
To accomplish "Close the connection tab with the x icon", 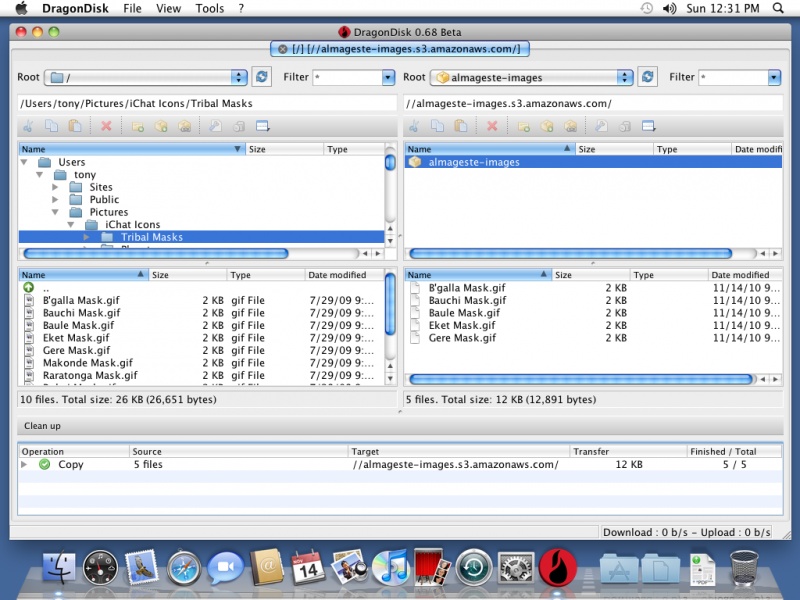I will pyautogui.click(x=283, y=48).
